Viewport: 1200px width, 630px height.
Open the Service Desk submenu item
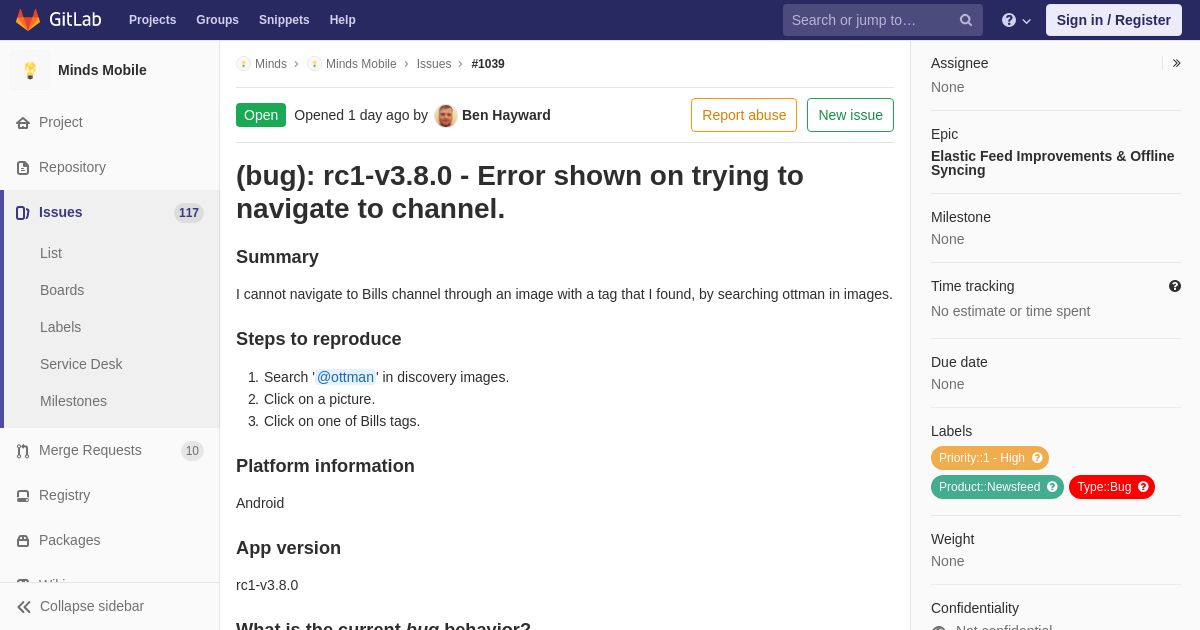pos(81,364)
